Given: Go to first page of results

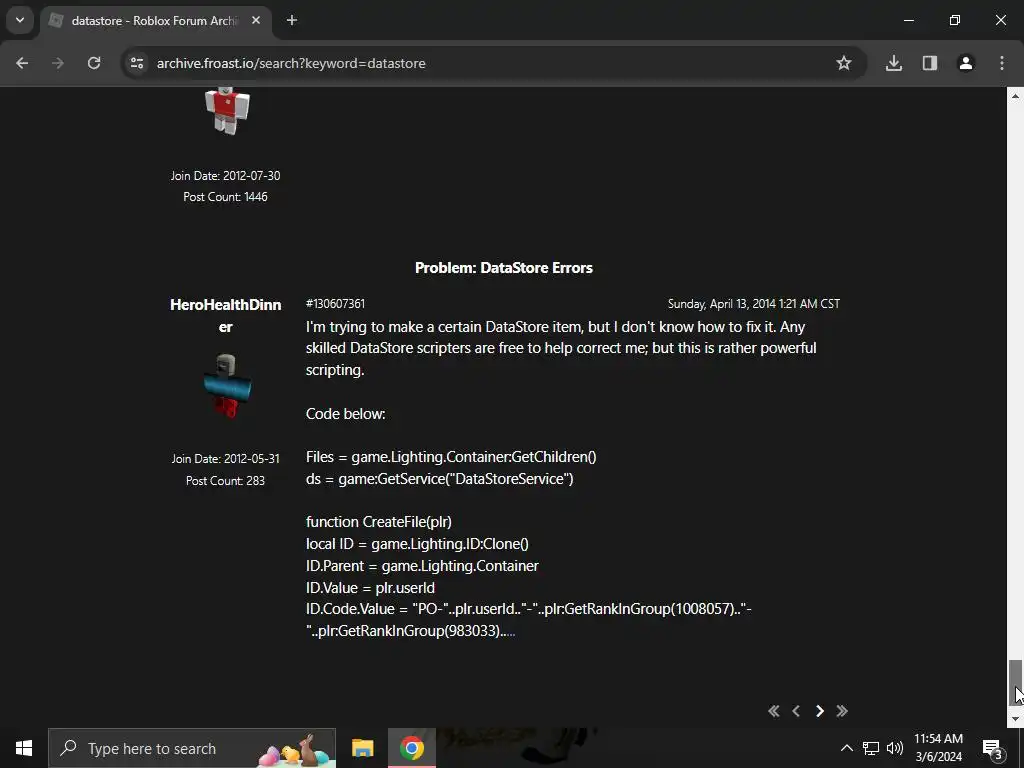Looking at the screenshot, I should coord(774,711).
